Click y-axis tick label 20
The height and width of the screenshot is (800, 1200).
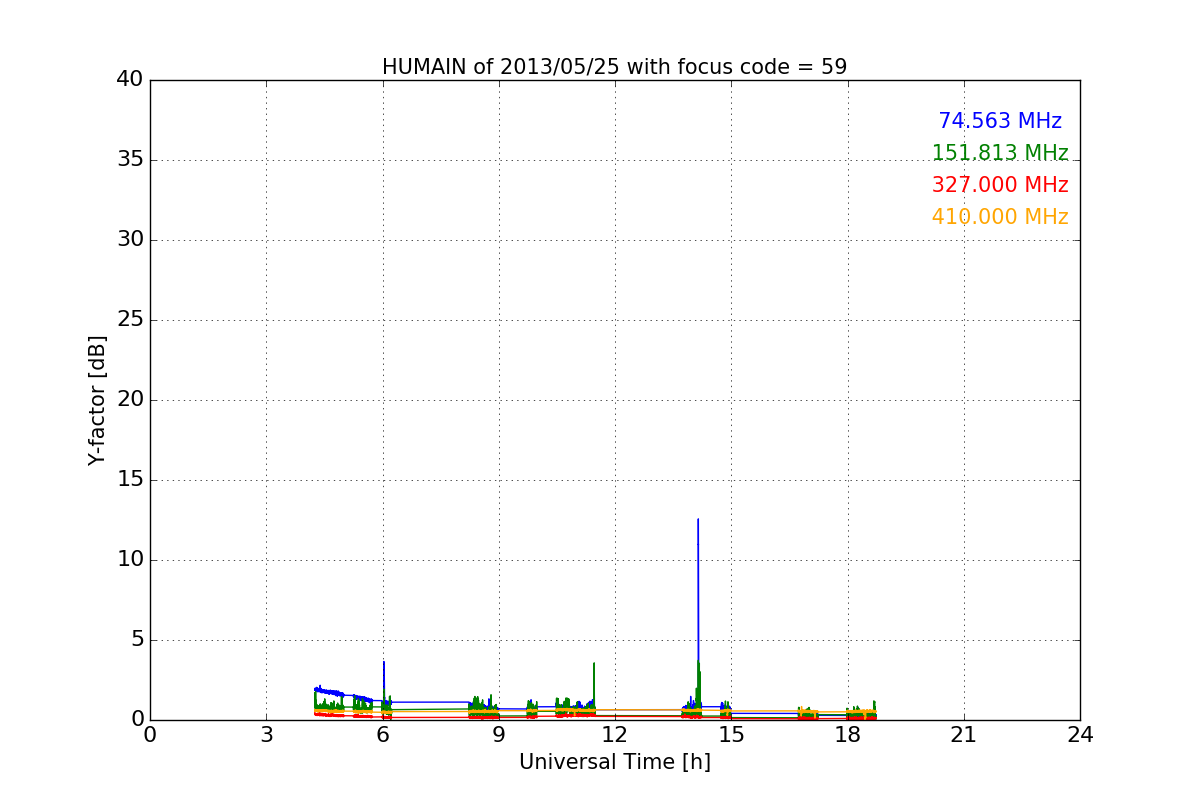coord(130,399)
